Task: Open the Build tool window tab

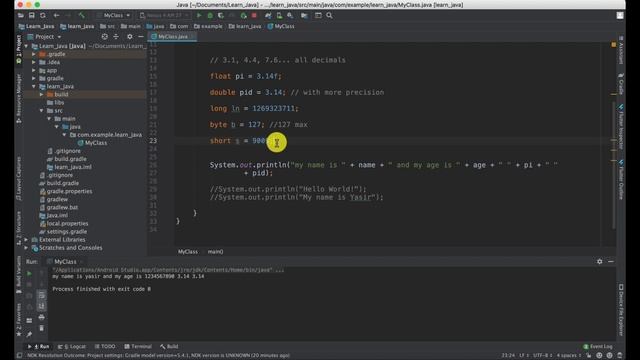Action: pyautogui.click(x=169, y=347)
